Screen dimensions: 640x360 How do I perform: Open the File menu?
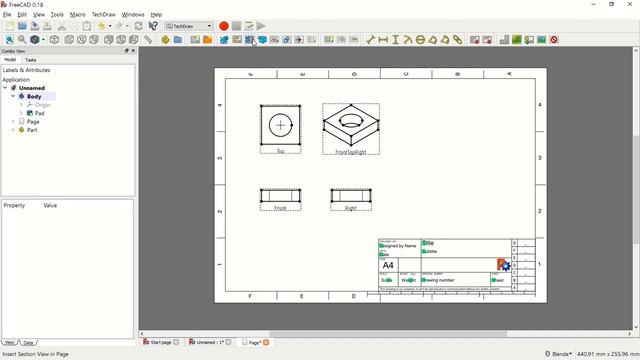[7, 15]
